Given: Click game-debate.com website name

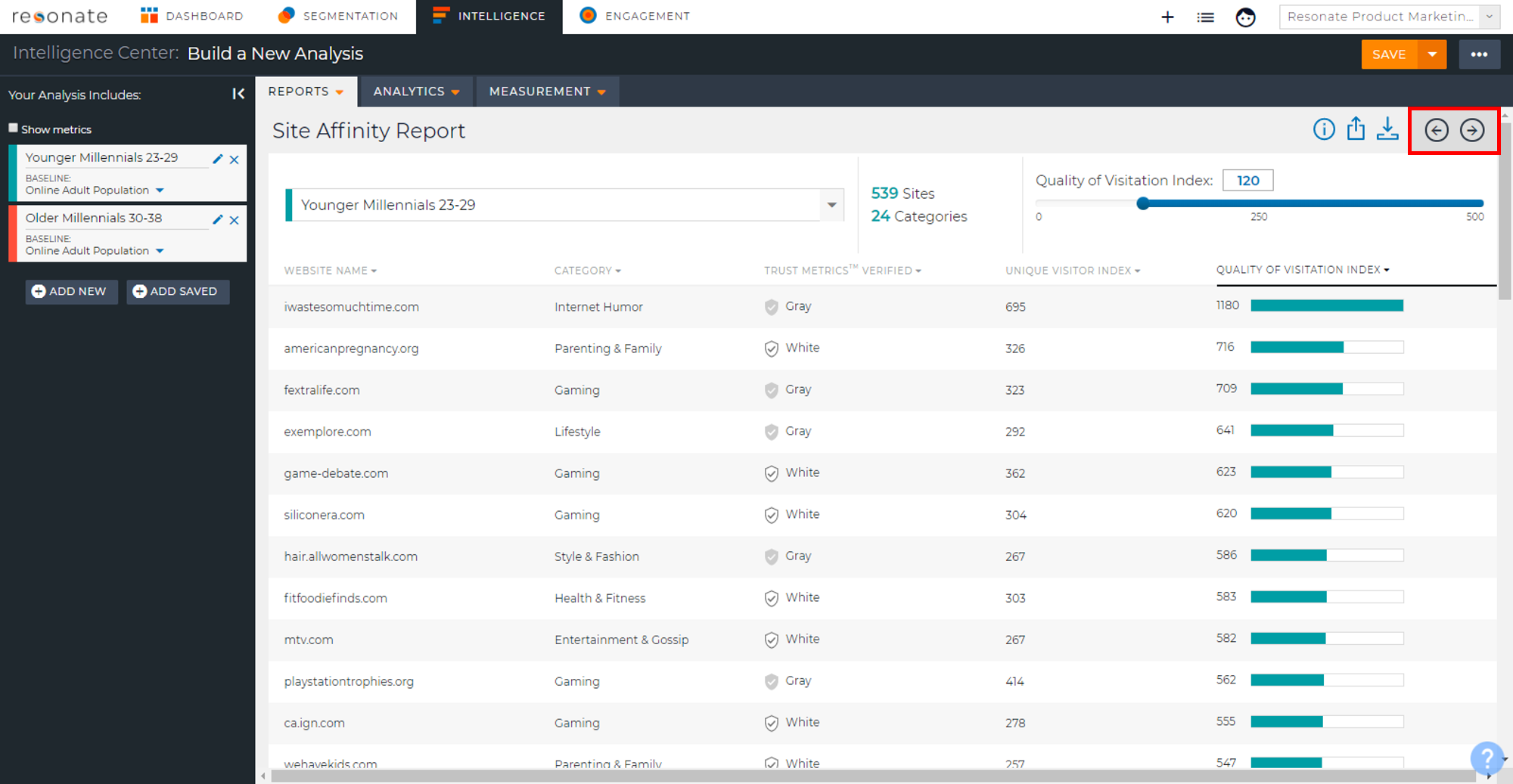Looking at the screenshot, I should click(336, 473).
